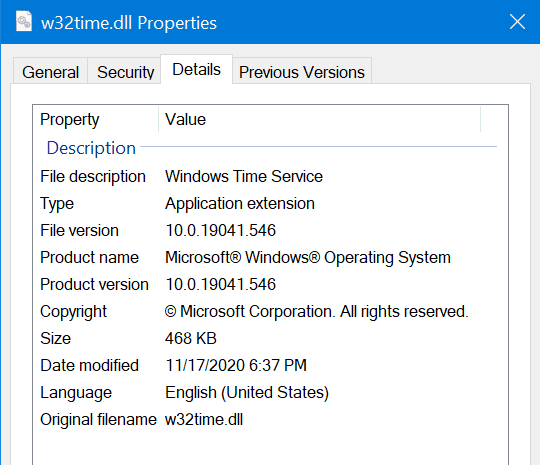Go to the Previous Versions tab
This screenshot has height=465, width=540.
pos(302,72)
